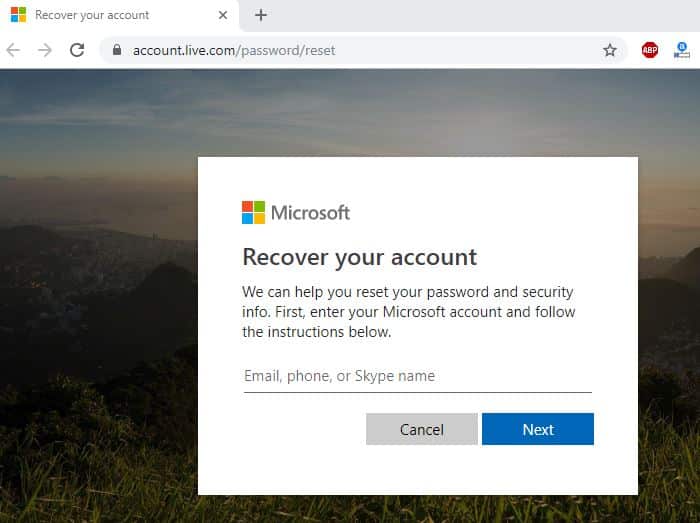Click the Cancel button
700x523 pixels.
(x=422, y=429)
